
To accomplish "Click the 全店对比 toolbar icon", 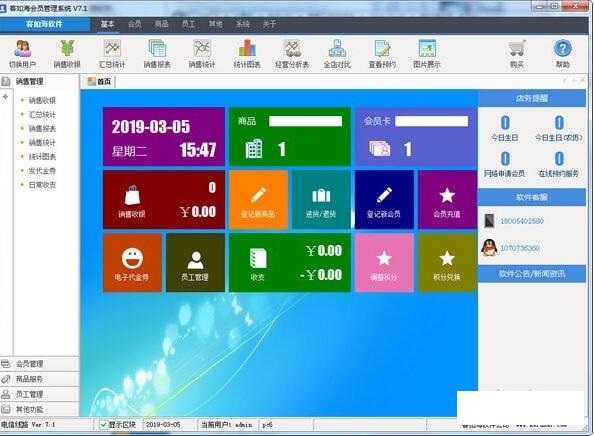I will [x=337, y=54].
